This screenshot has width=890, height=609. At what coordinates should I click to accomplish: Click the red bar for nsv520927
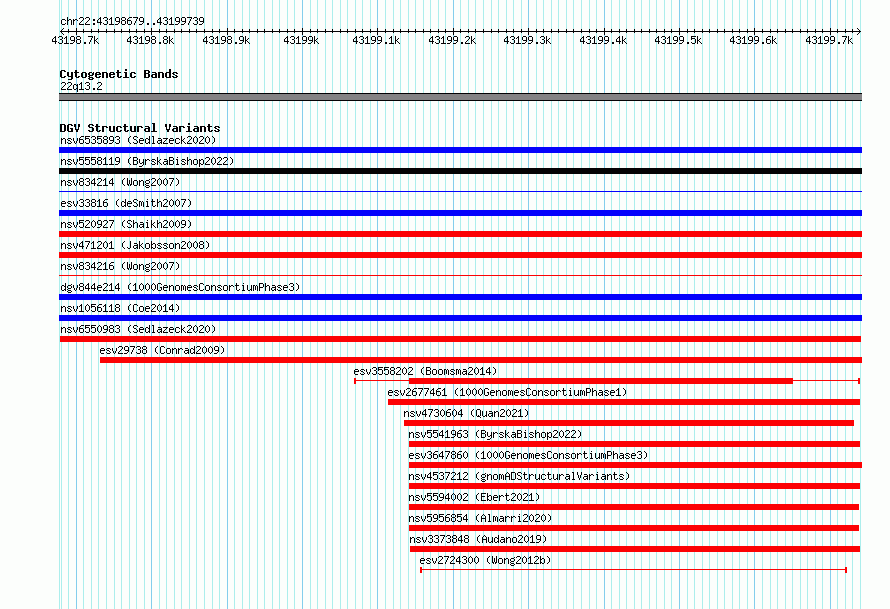pyautogui.click(x=460, y=234)
